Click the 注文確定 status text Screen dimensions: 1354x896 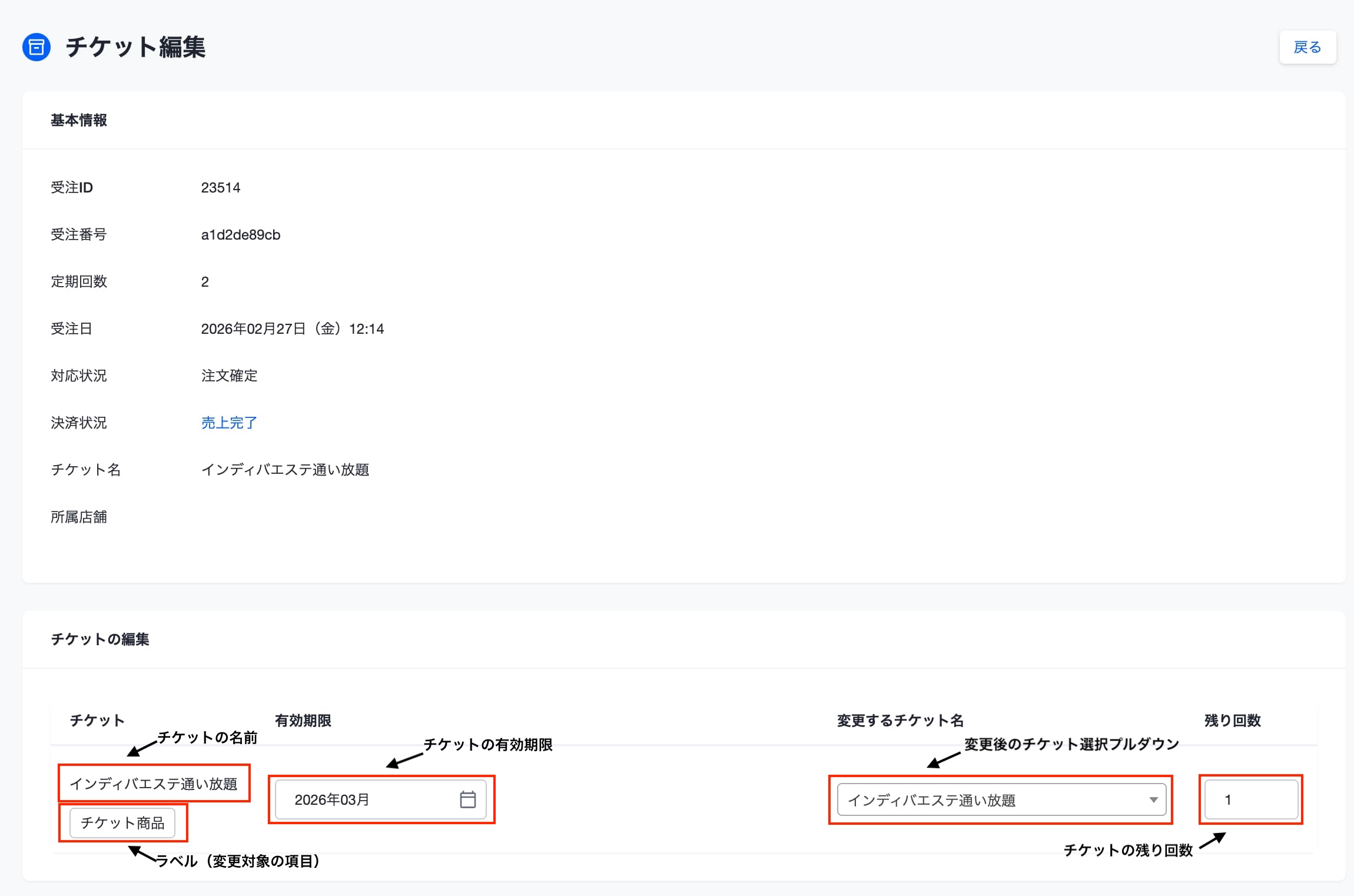click(x=229, y=376)
